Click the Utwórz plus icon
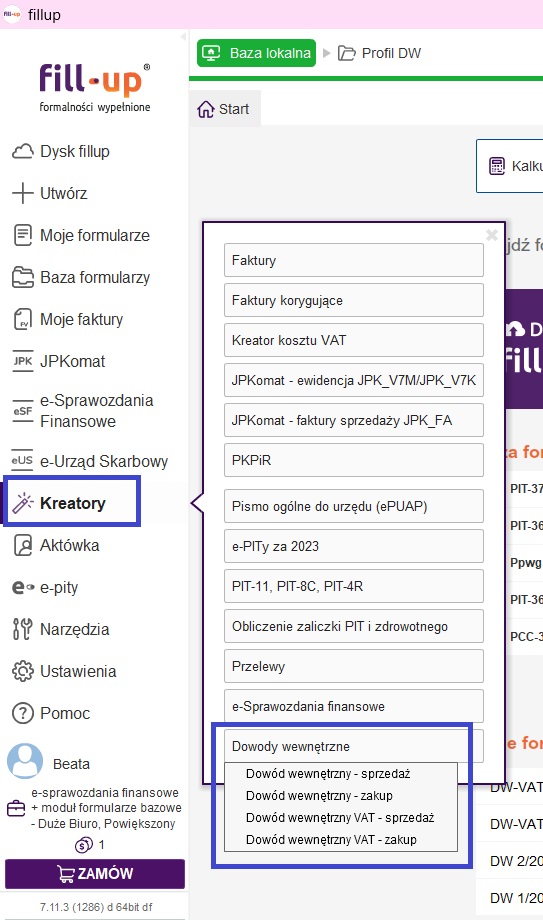Screen dimensions: 543x920 (x=23, y=193)
